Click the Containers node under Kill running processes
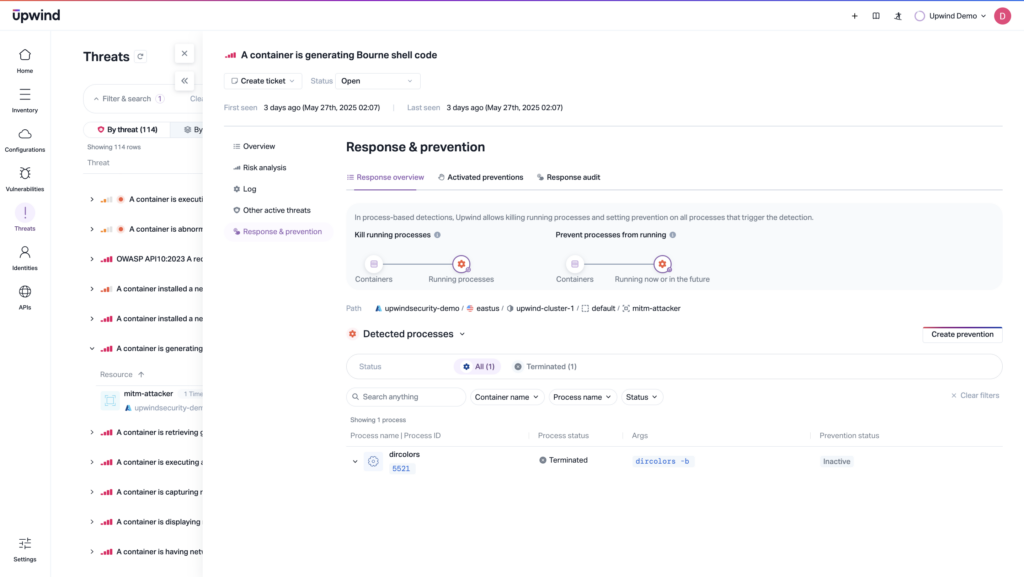 click(x=374, y=264)
